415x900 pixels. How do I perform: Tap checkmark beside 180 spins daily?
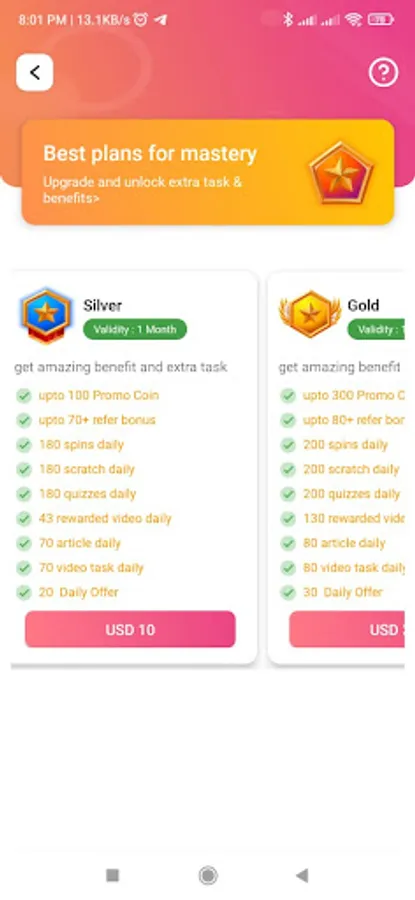(24, 445)
